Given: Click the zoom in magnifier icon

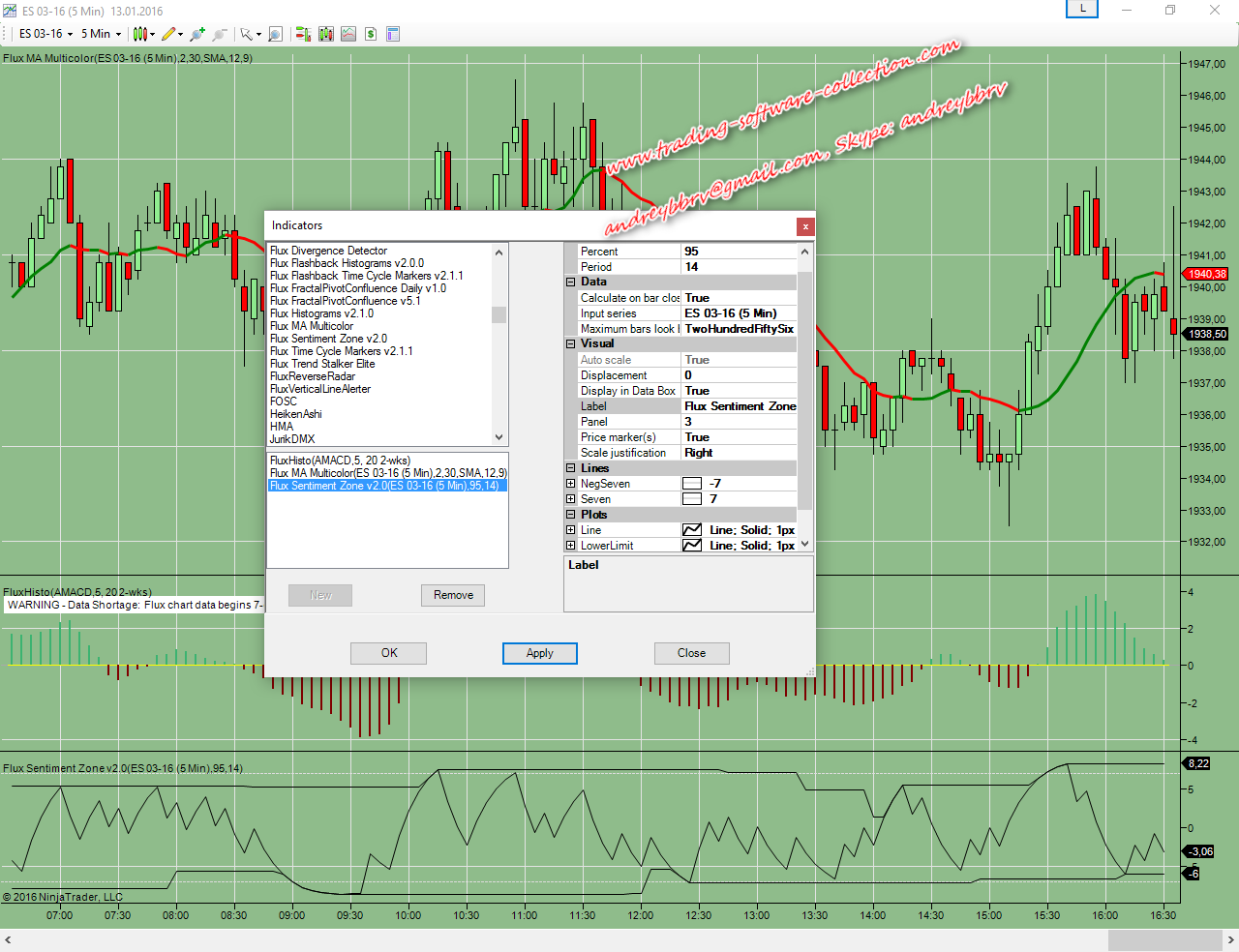Looking at the screenshot, I should [x=197, y=34].
